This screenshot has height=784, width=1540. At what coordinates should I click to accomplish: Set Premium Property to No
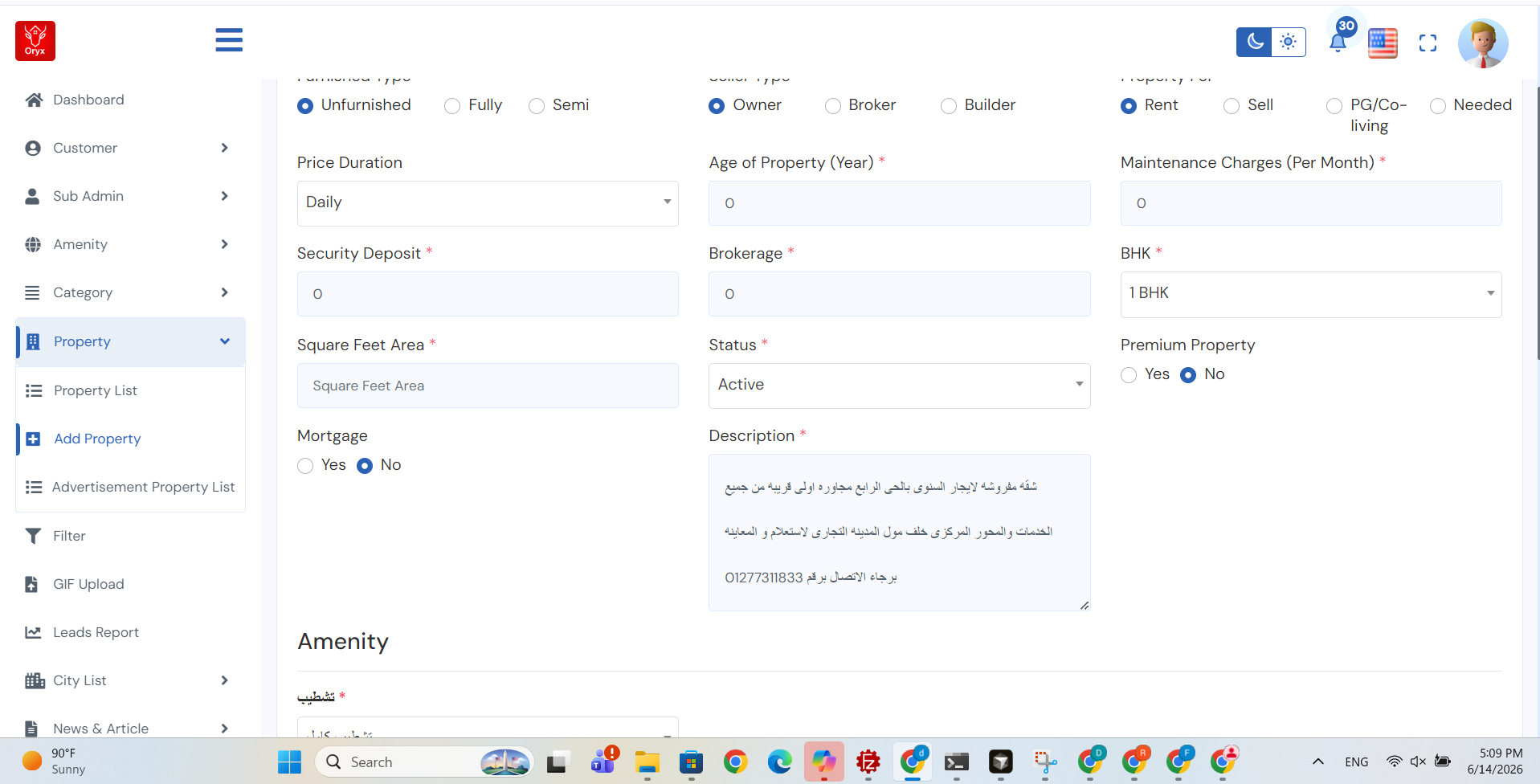pos(1188,375)
